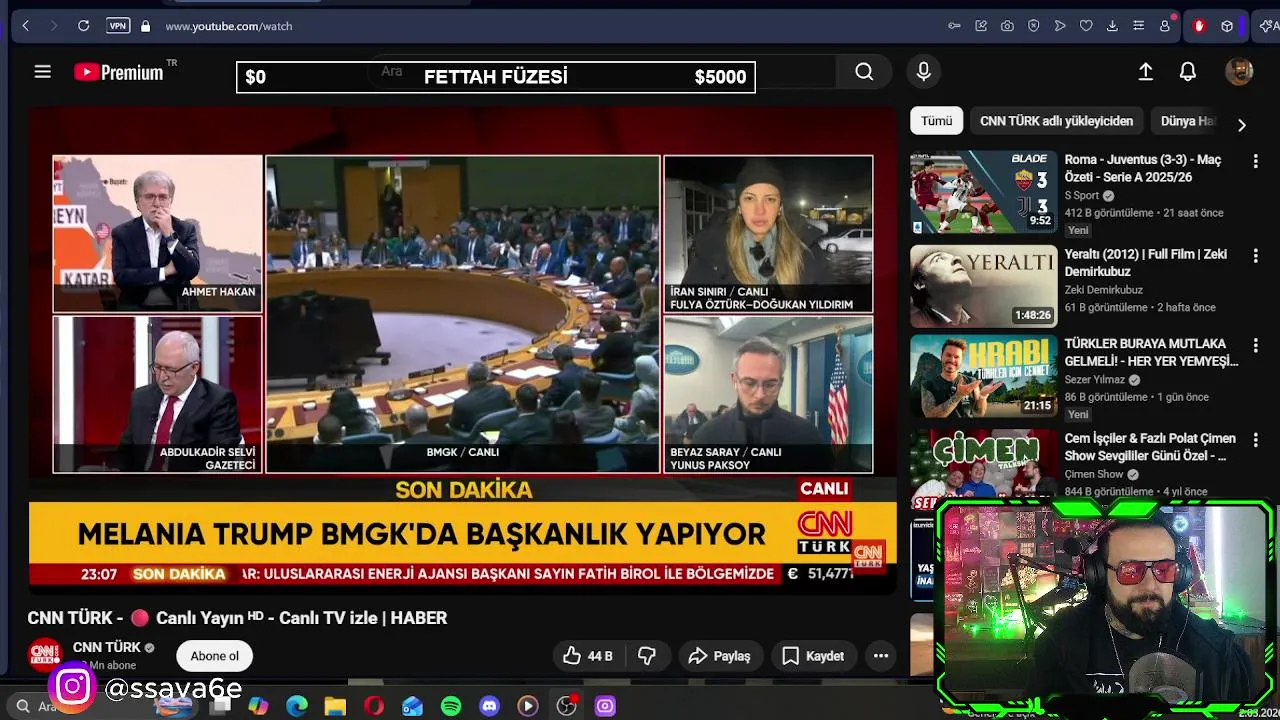
Task: Select the Dünya Ha… filter chip
Action: [x=1188, y=121]
